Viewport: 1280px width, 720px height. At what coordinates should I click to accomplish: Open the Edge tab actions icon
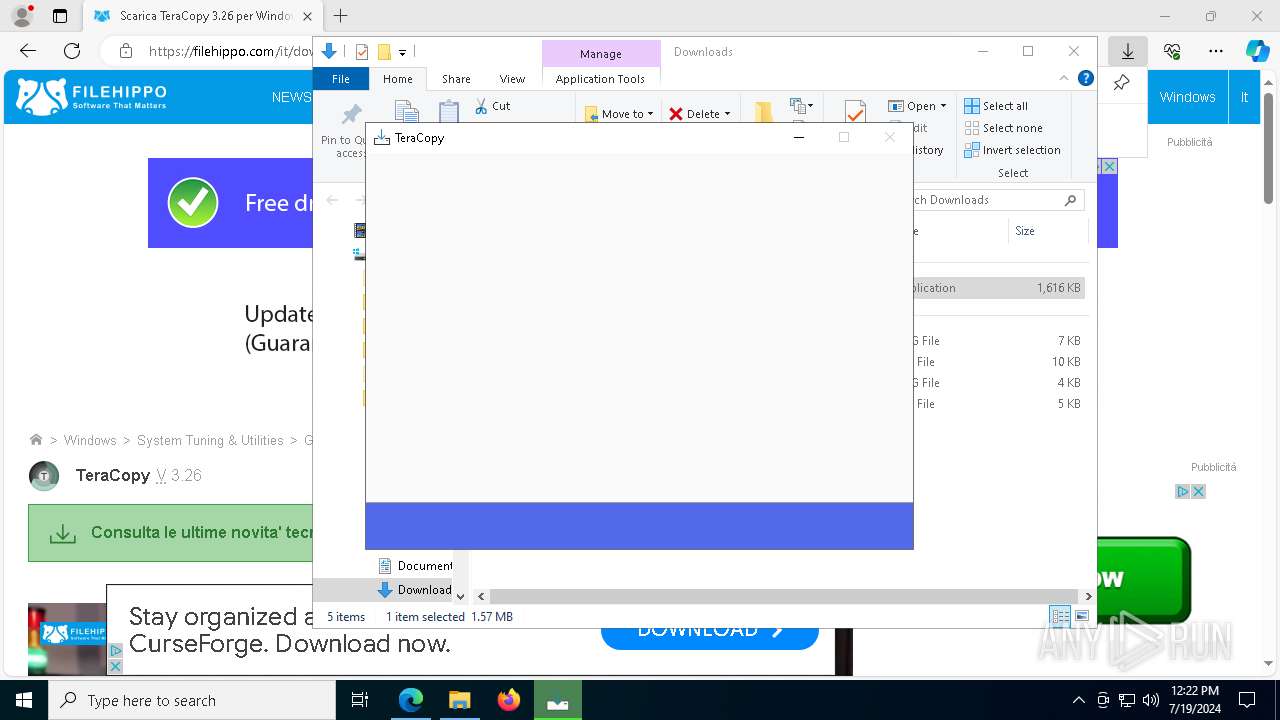(60, 16)
